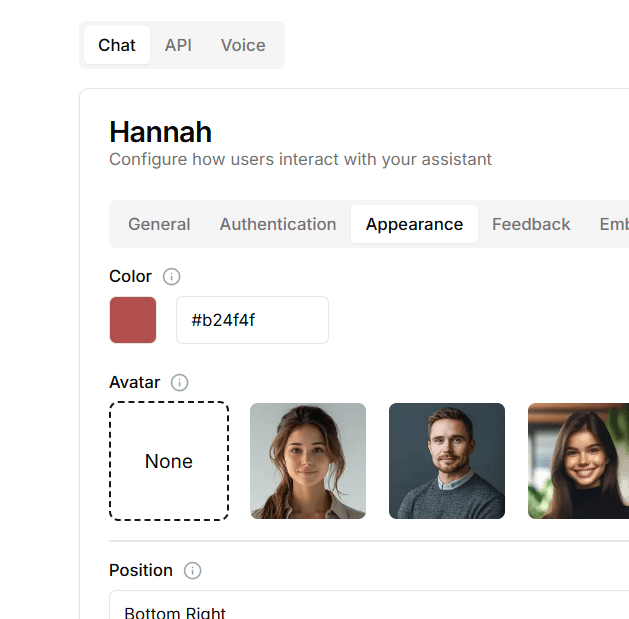Switch to the Voice tab
The image size is (629, 619).
(243, 46)
